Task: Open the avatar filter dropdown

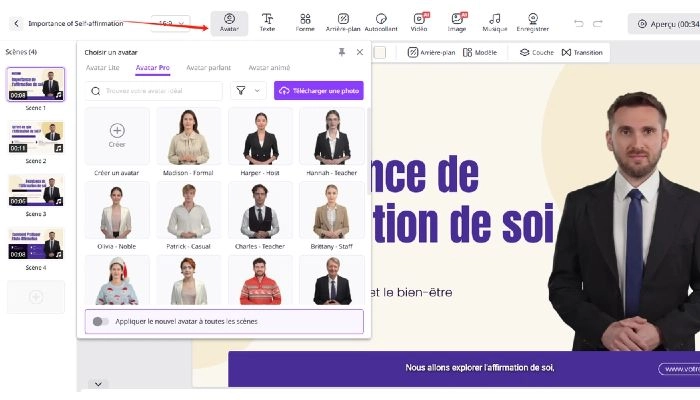Action: 248,91
